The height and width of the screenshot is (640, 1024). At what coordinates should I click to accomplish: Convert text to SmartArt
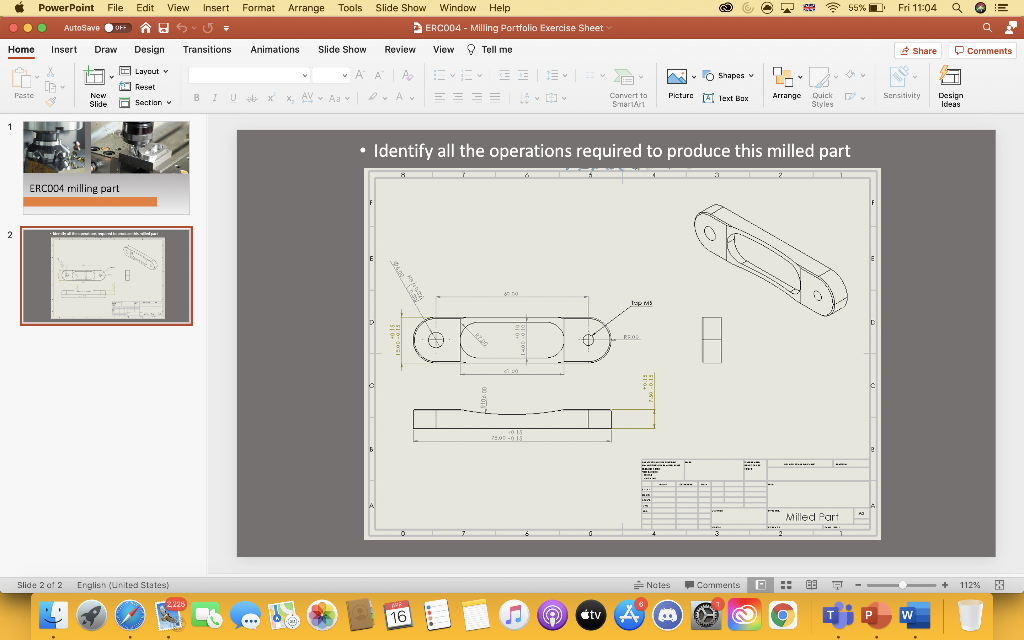627,85
